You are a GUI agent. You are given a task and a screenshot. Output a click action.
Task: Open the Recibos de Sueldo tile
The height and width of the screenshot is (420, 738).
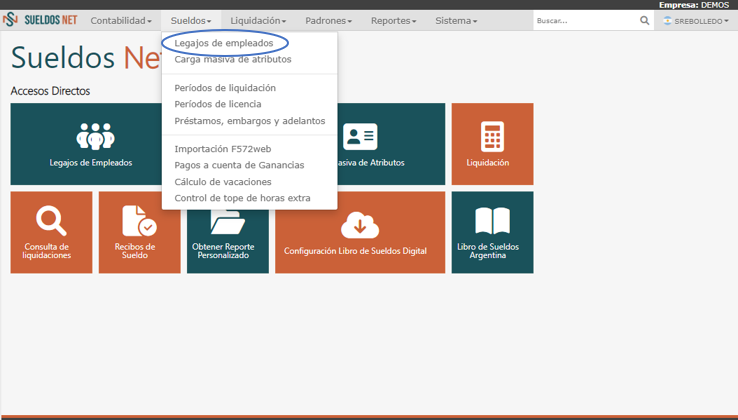[139, 232]
